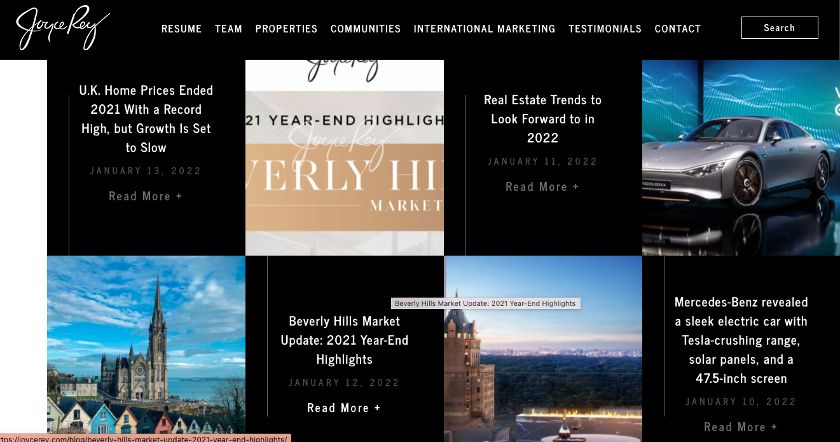Screen dimensions: 840x442
Task: Open Beverly Hills Market Update article title
Action: [x=344, y=340]
